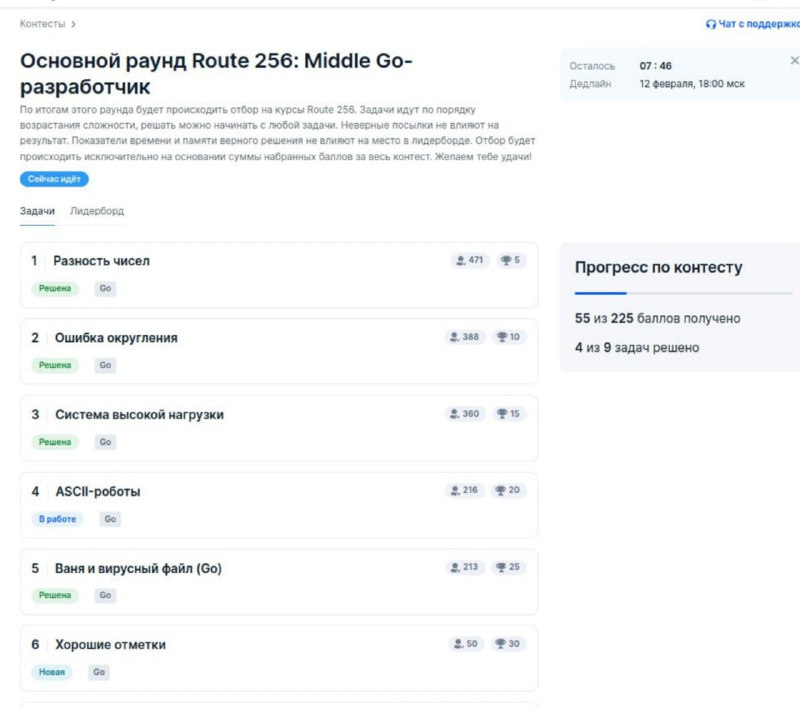
Task: Click Go tag on Разность чисел
Action: point(105,289)
